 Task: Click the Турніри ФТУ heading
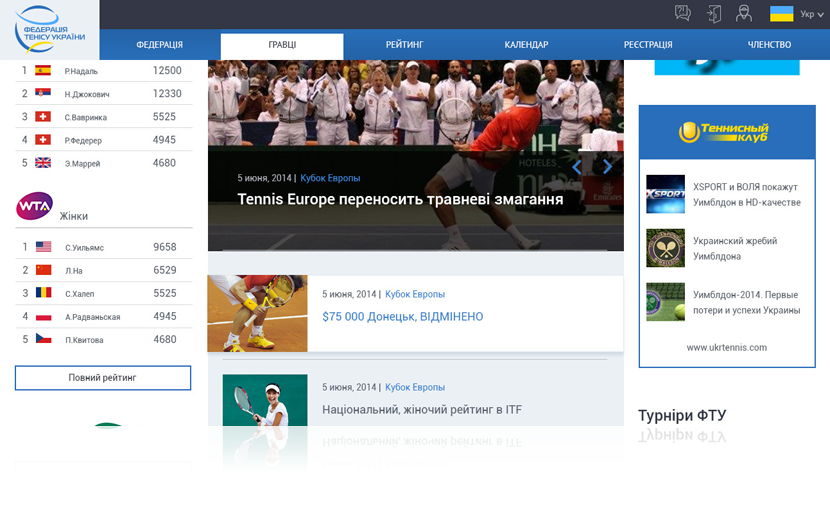tap(682, 415)
